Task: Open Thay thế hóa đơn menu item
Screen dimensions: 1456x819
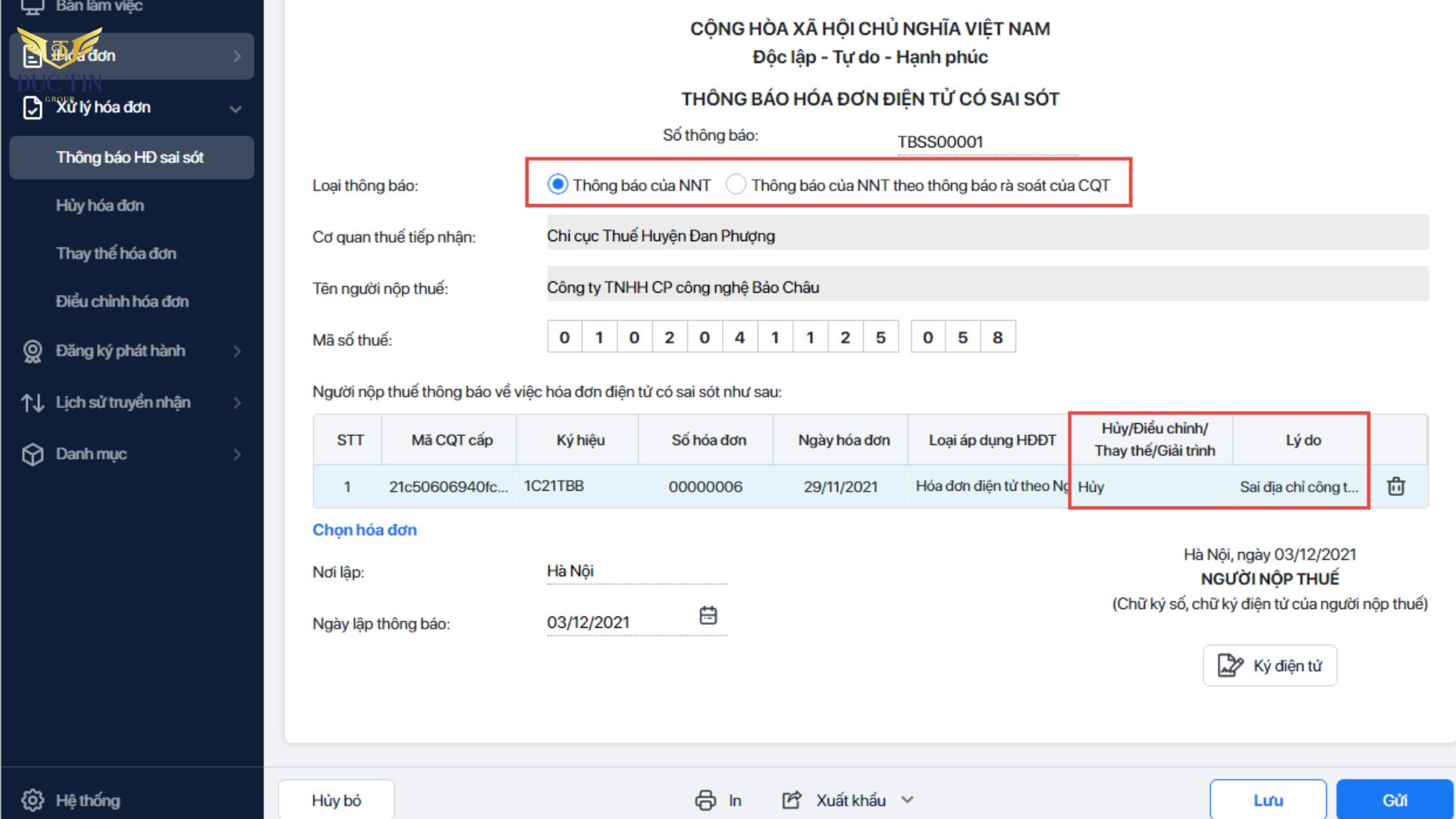Action: [x=116, y=253]
